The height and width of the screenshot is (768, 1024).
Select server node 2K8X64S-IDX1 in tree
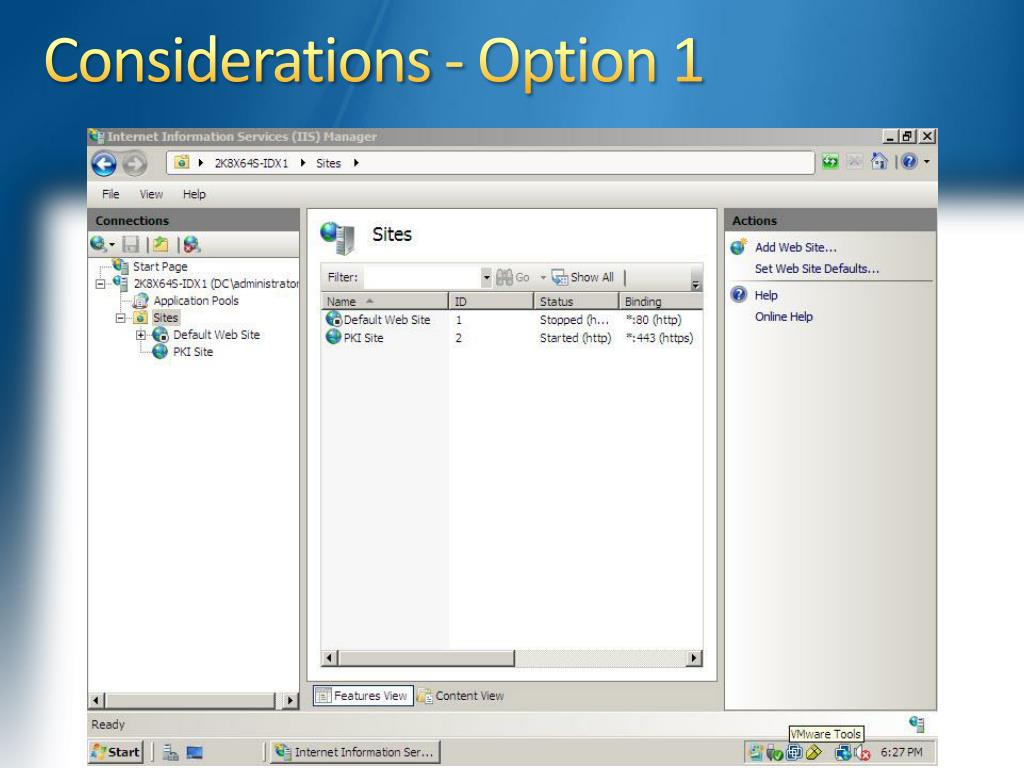coord(216,283)
